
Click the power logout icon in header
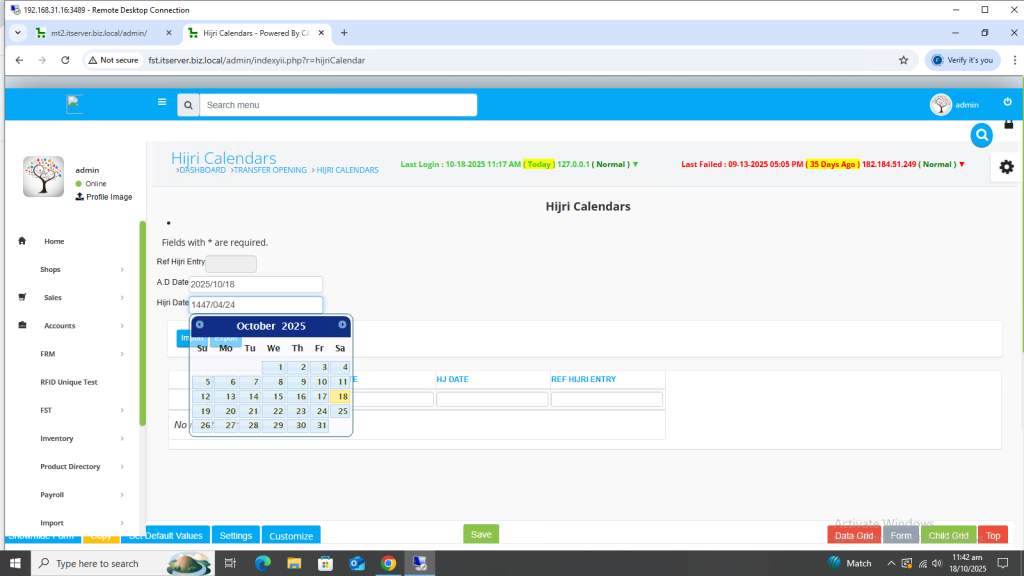(1007, 102)
